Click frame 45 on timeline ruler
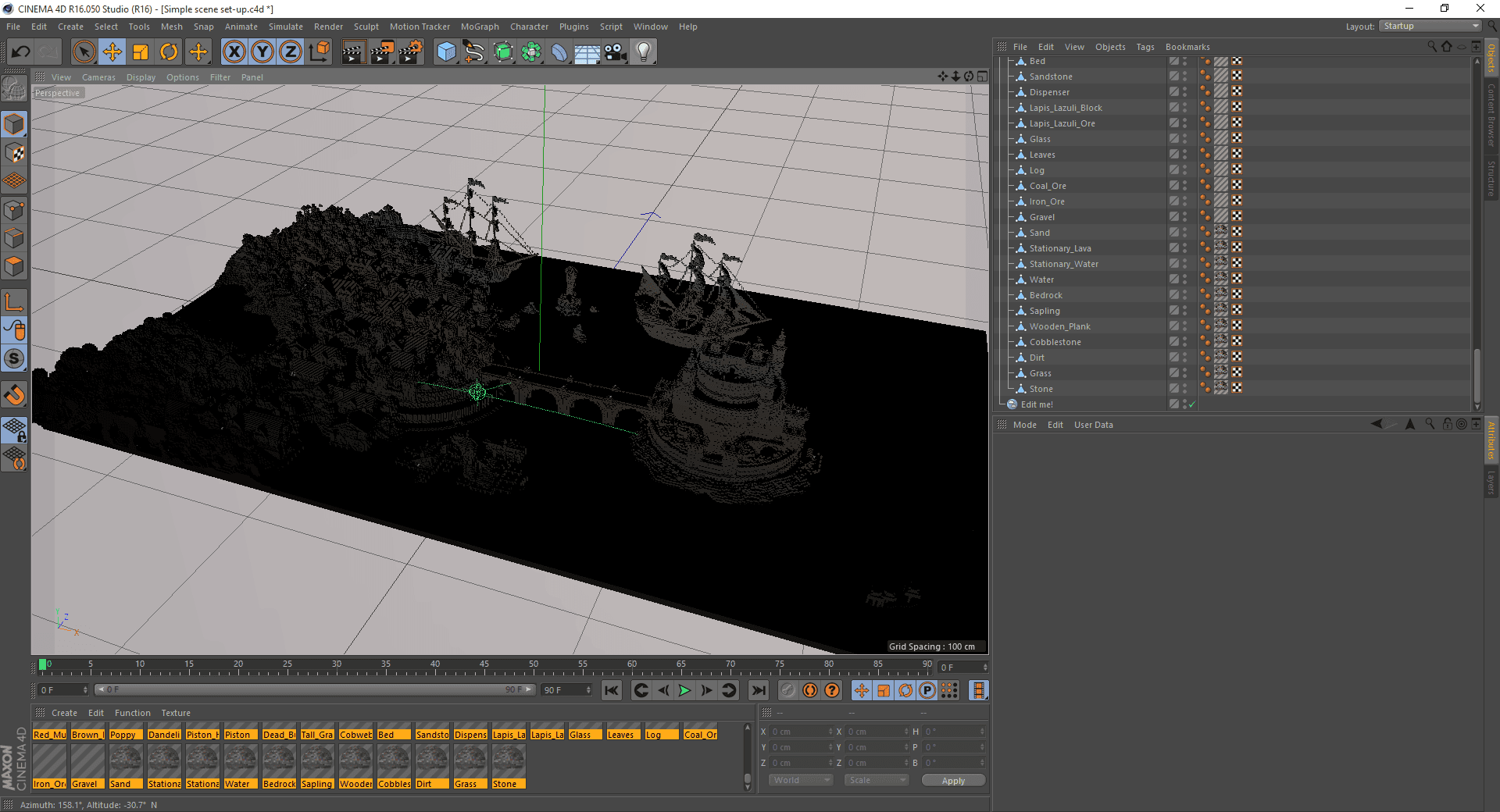Image resolution: width=1500 pixels, height=812 pixels. (484, 666)
